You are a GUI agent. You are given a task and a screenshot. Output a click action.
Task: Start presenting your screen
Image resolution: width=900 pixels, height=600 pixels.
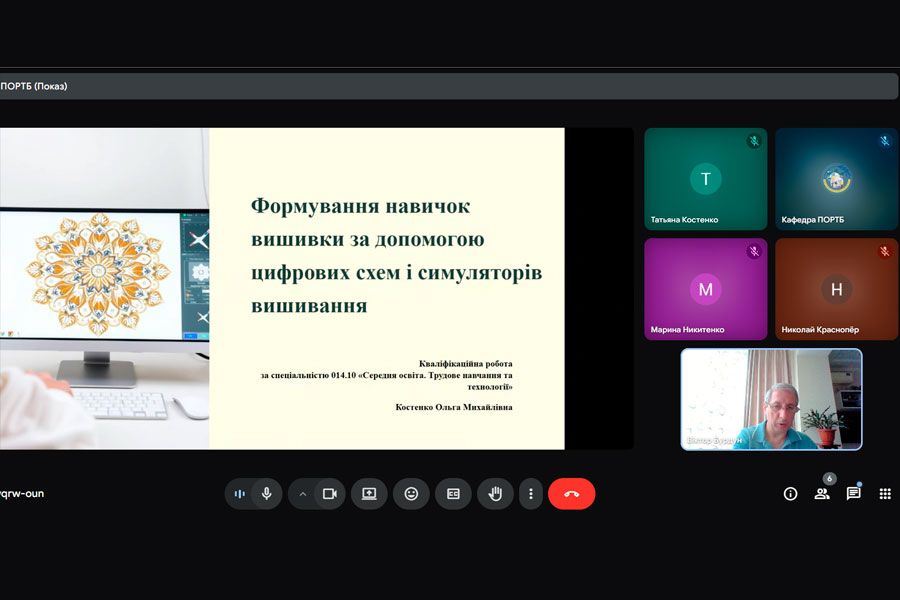369,494
